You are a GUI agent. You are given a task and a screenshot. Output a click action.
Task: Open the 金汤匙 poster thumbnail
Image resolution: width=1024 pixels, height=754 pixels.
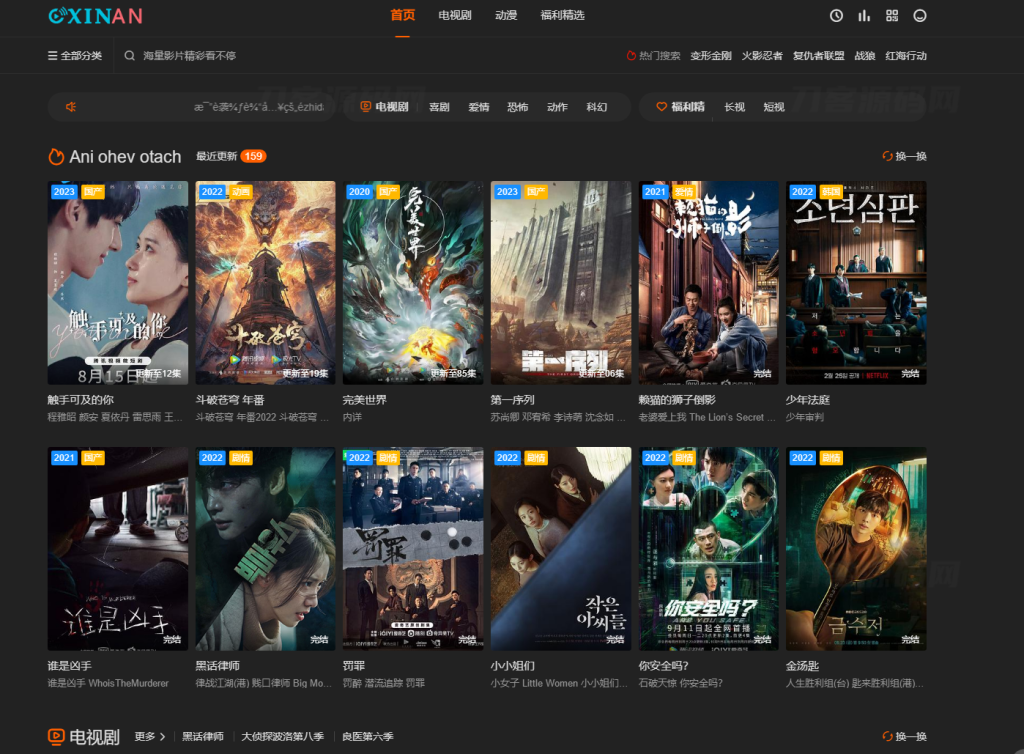[856, 549]
